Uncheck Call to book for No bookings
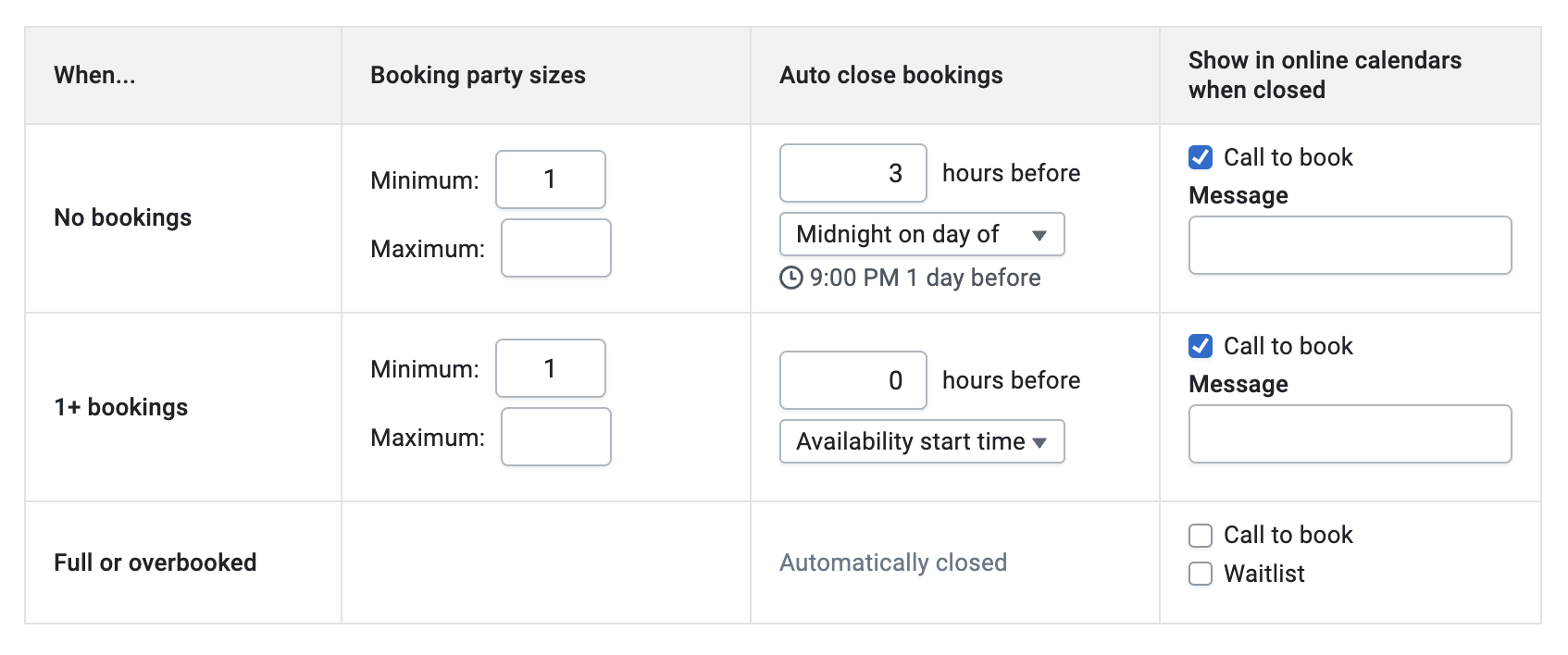The height and width of the screenshot is (655, 1568). click(1201, 157)
